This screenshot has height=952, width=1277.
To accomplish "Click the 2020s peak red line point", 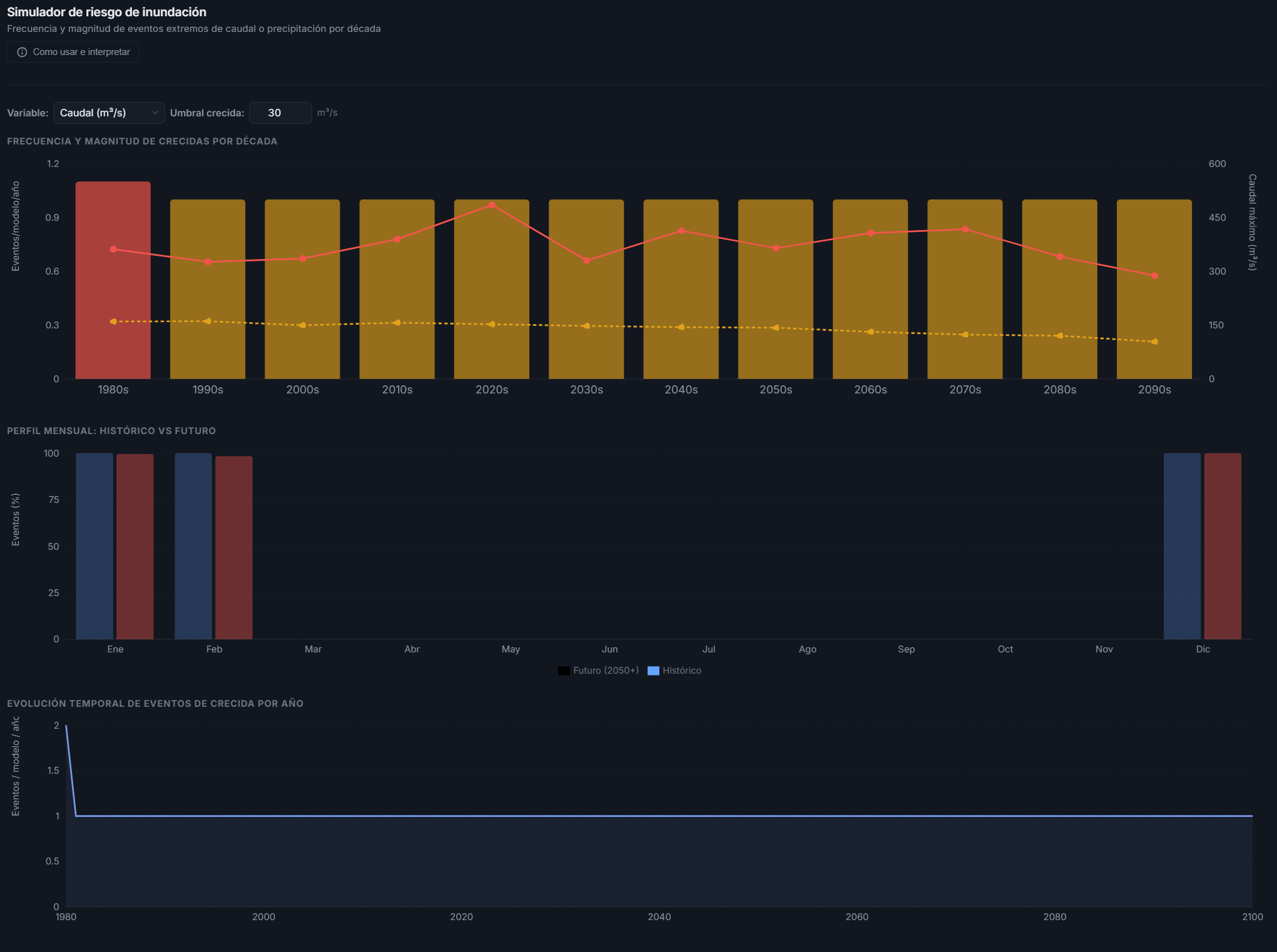I will pyautogui.click(x=492, y=205).
